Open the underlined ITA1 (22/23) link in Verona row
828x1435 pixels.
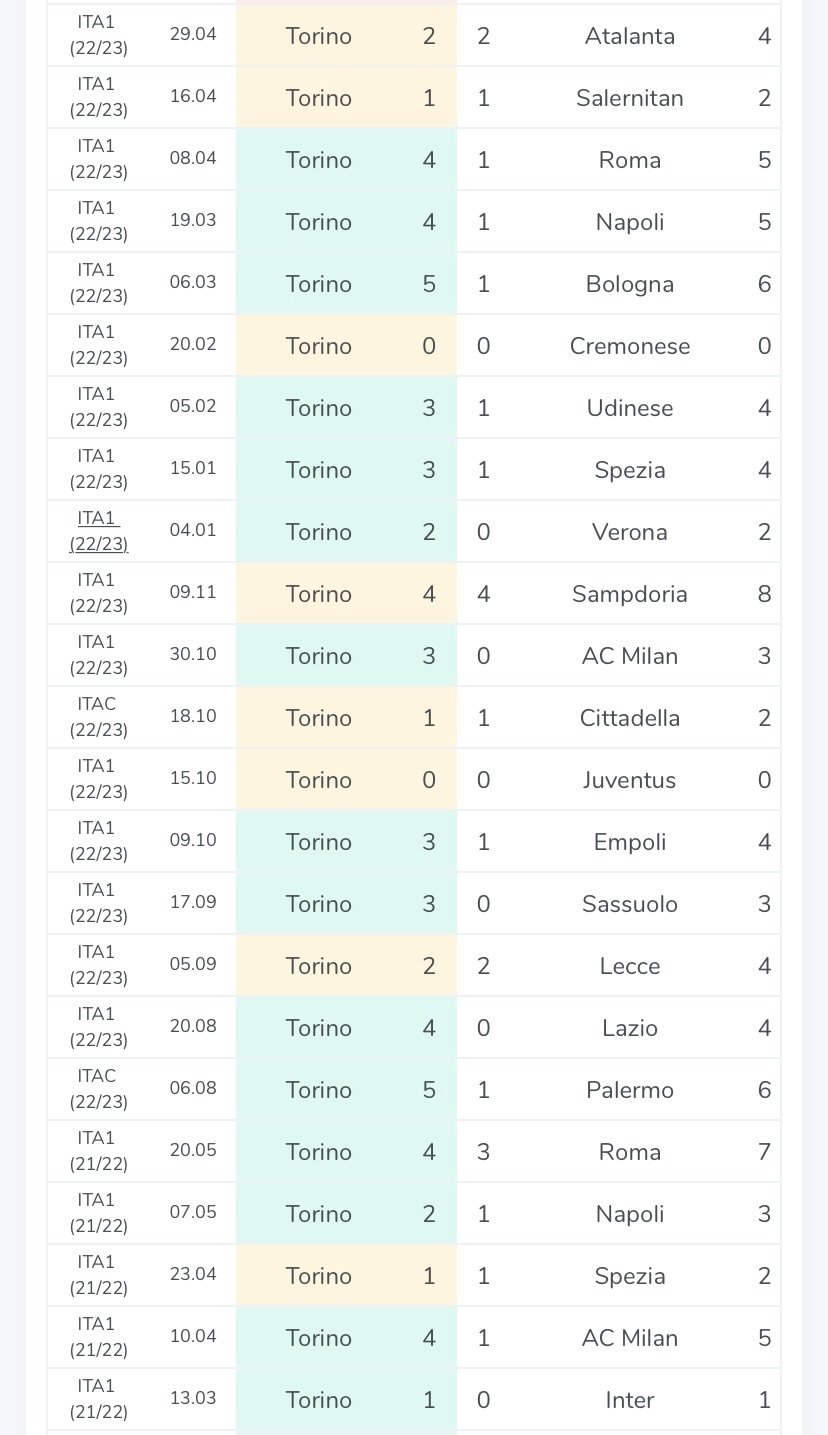tap(98, 531)
